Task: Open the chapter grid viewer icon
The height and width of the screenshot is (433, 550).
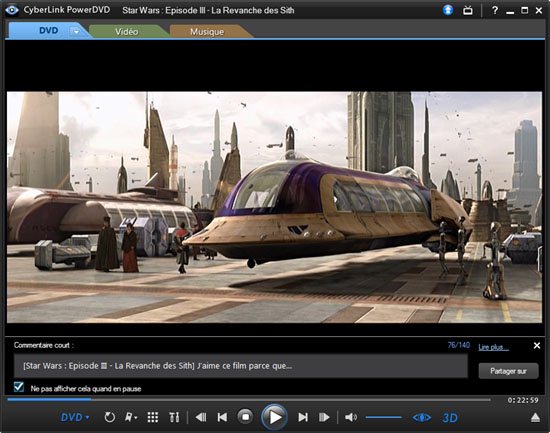Action: click(x=153, y=417)
